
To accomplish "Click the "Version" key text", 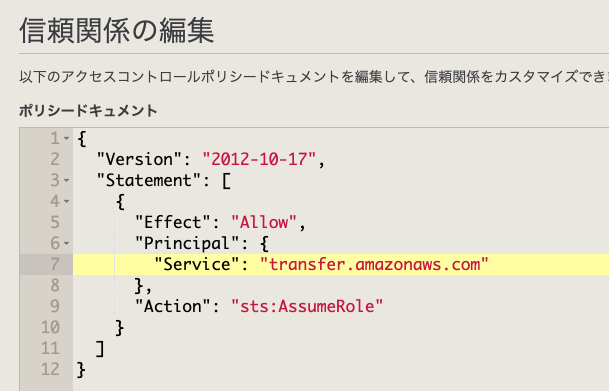I will point(139,159).
